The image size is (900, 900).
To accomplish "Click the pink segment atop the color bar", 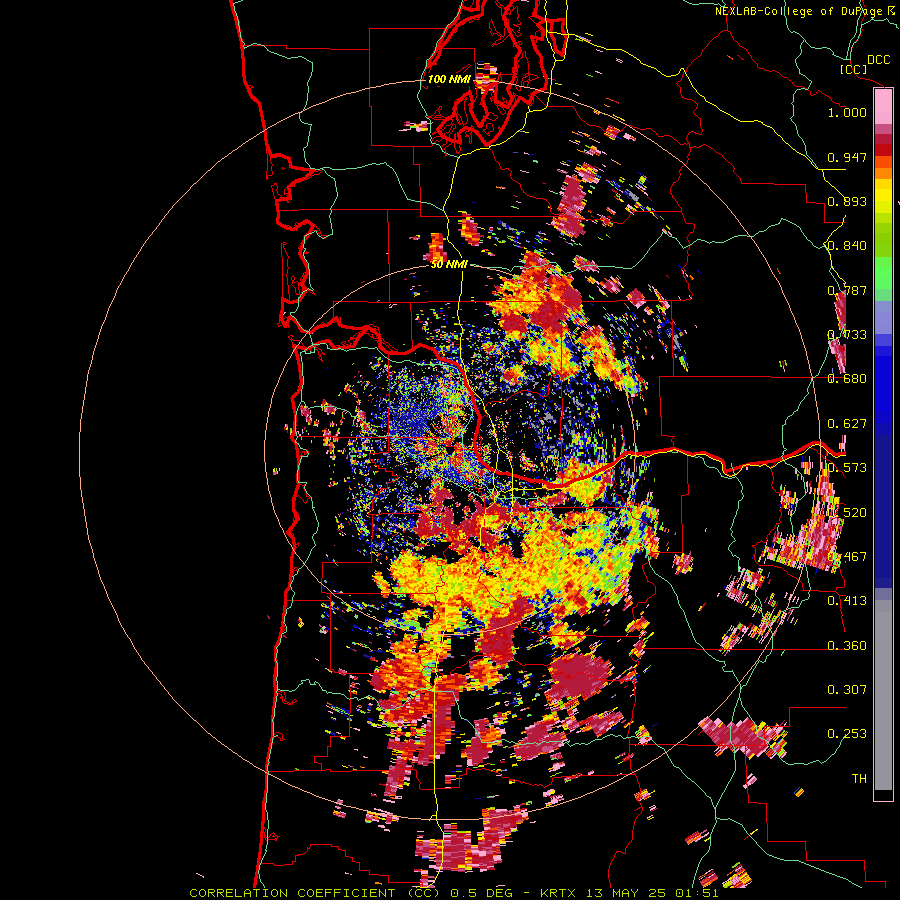I will point(883,107).
